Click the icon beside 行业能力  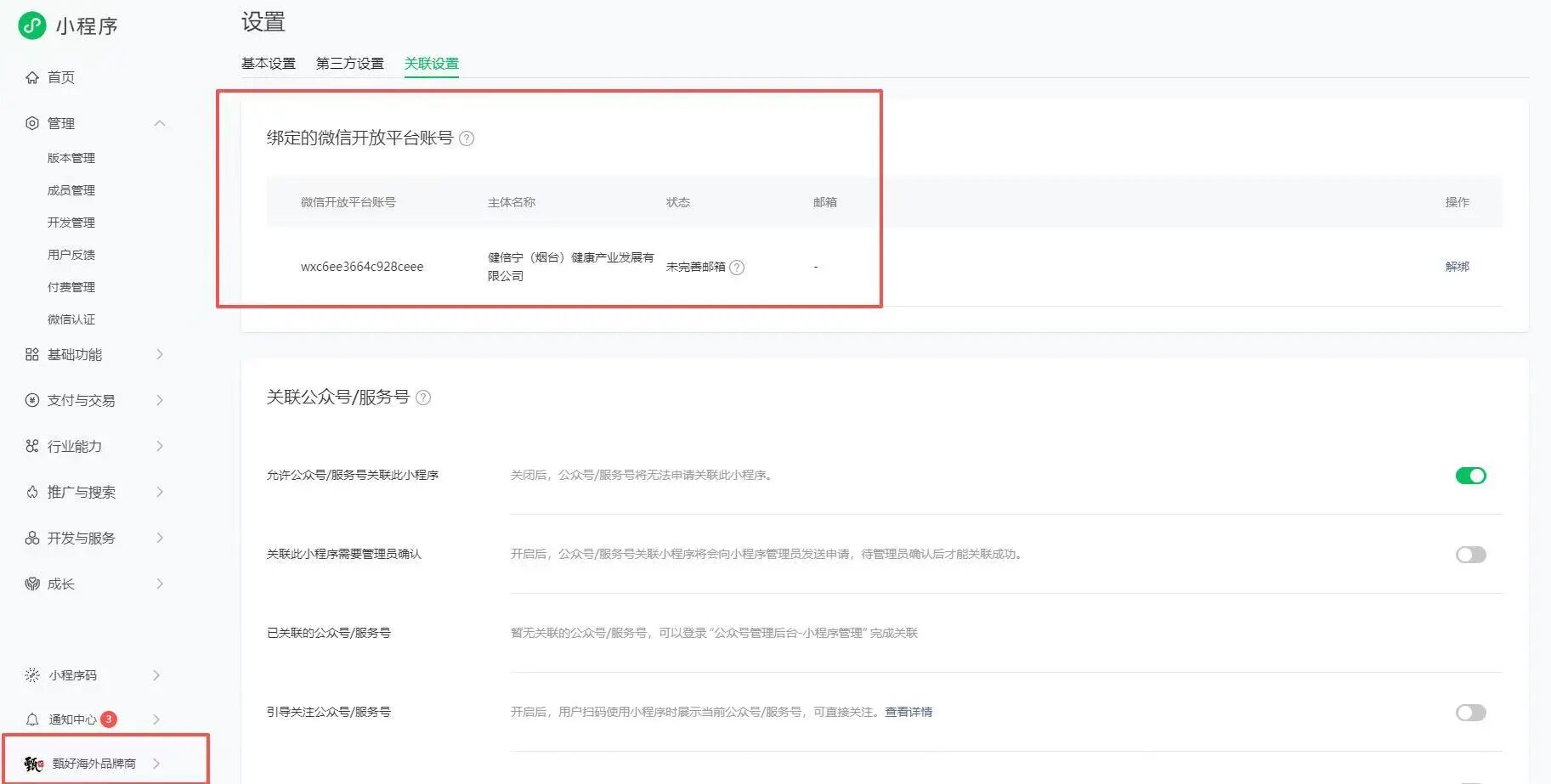click(x=32, y=446)
